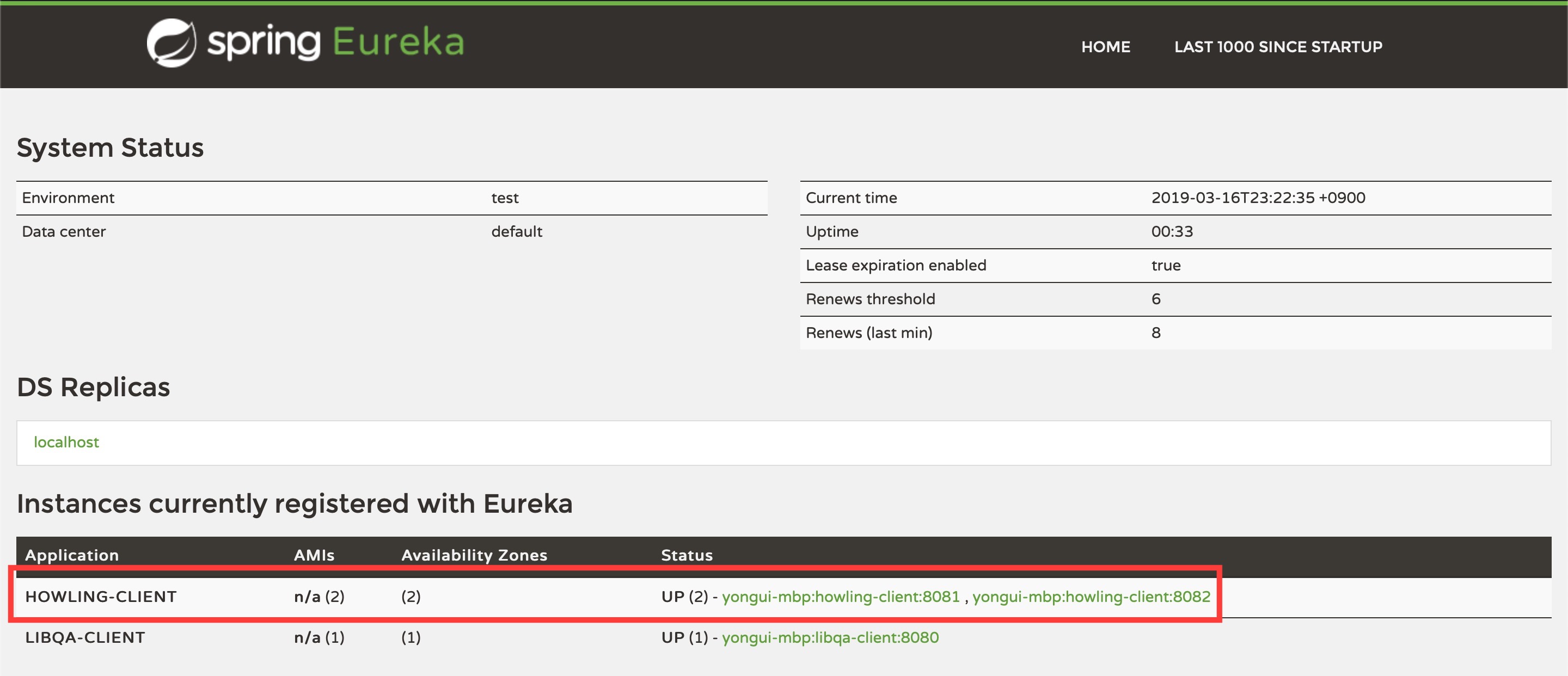Open the HOME navigation item
The height and width of the screenshot is (676, 1568).
[x=1105, y=47]
